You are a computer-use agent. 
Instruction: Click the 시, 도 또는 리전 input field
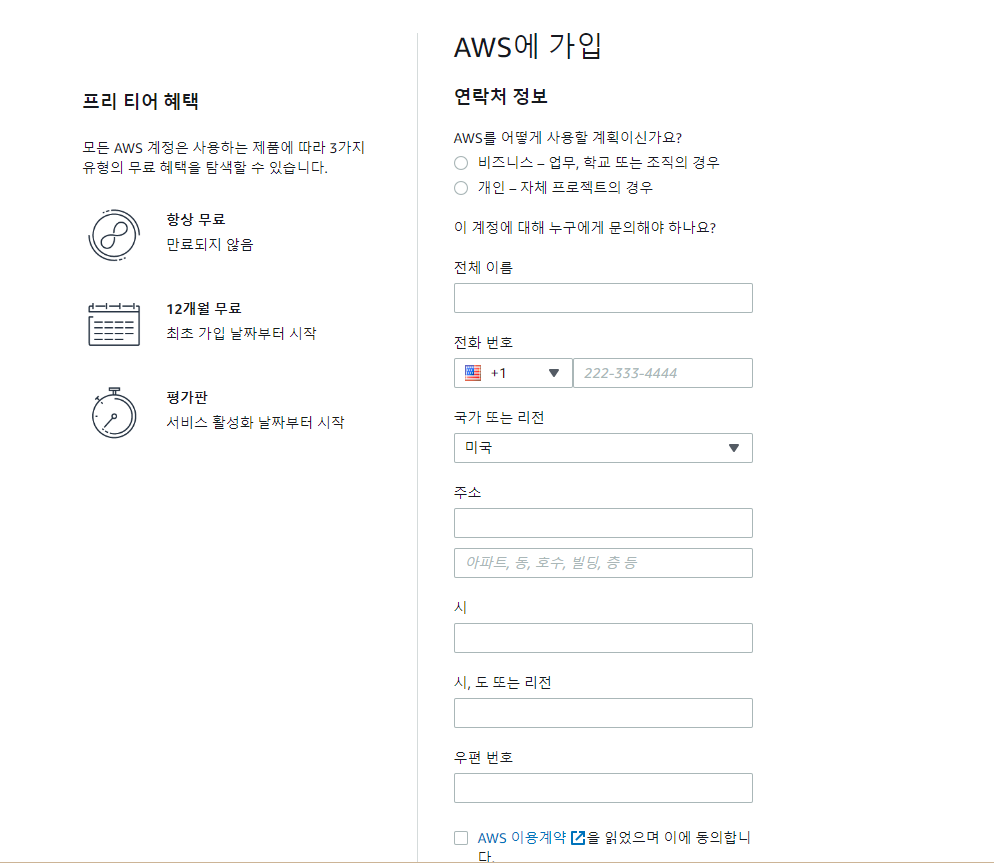[603, 713]
